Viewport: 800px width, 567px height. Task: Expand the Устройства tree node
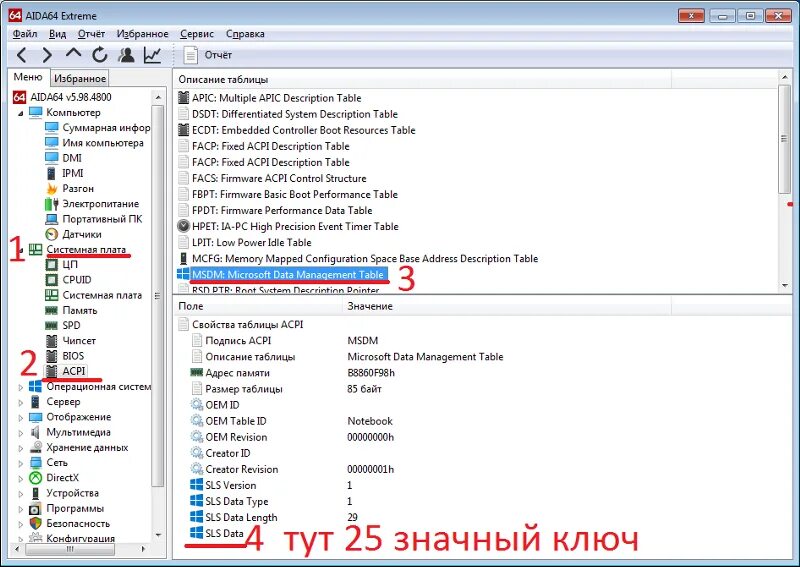pyautogui.click(x=20, y=494)
